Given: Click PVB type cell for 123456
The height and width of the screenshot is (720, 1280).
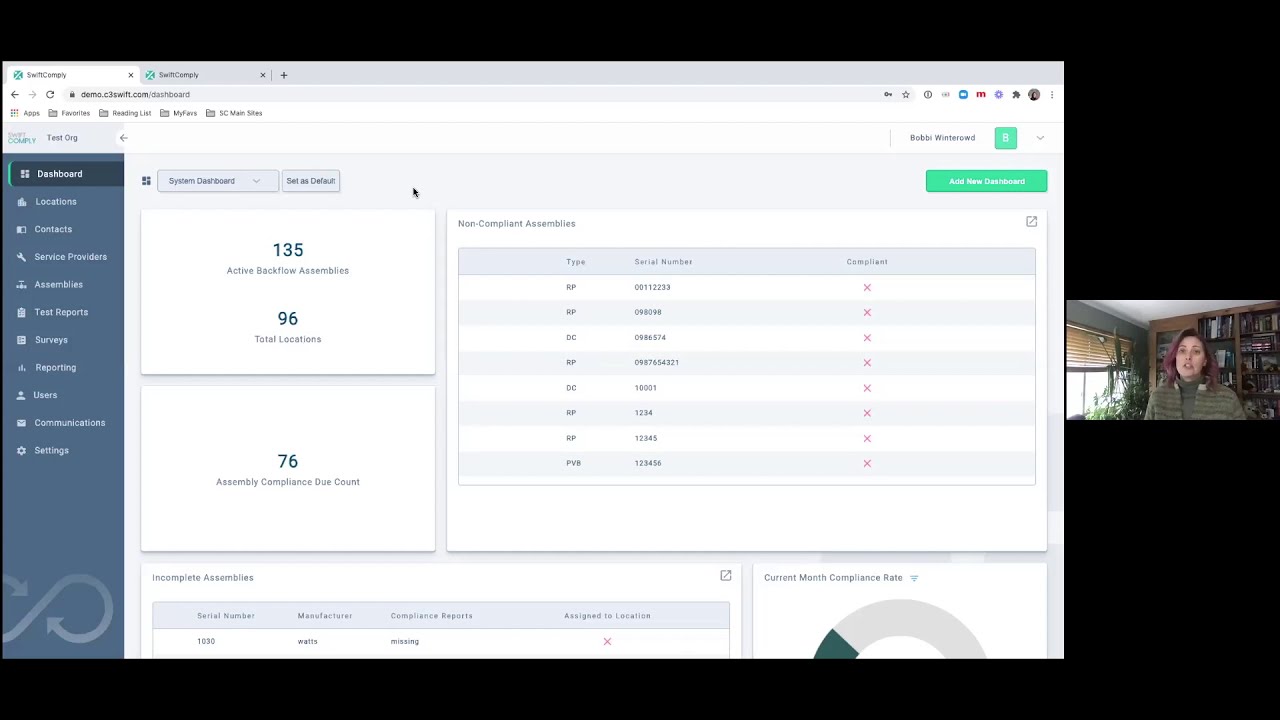Looking at the screenshot, I should [573, 463].
